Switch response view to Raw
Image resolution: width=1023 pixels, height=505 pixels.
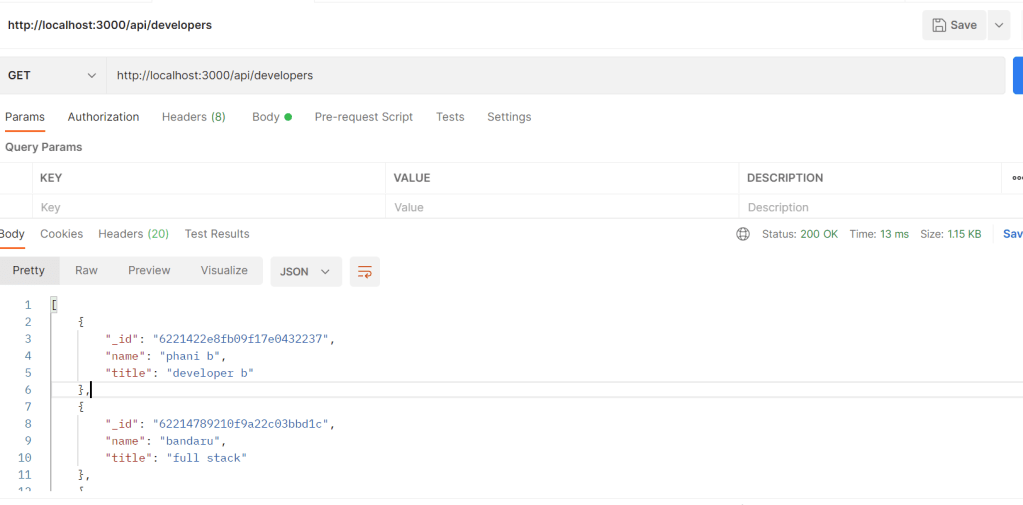[86, 271]
